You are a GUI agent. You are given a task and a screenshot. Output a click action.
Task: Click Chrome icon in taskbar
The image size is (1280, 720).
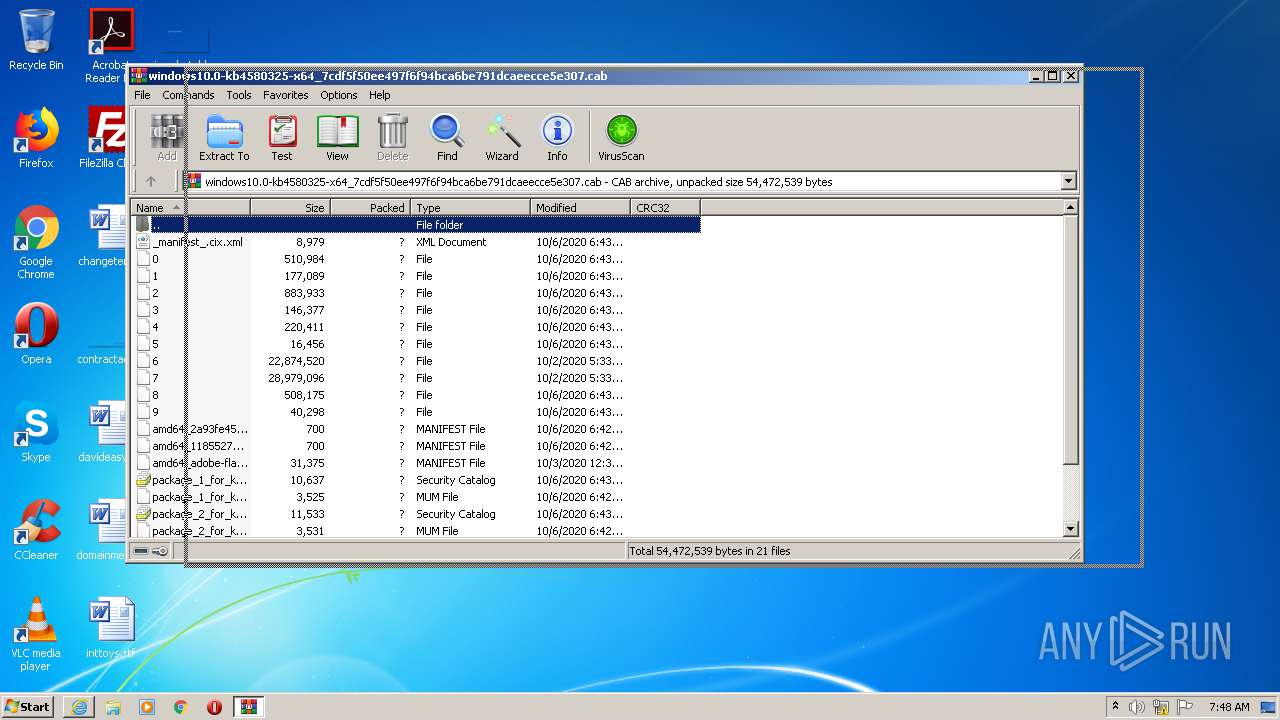click(181, 707)
